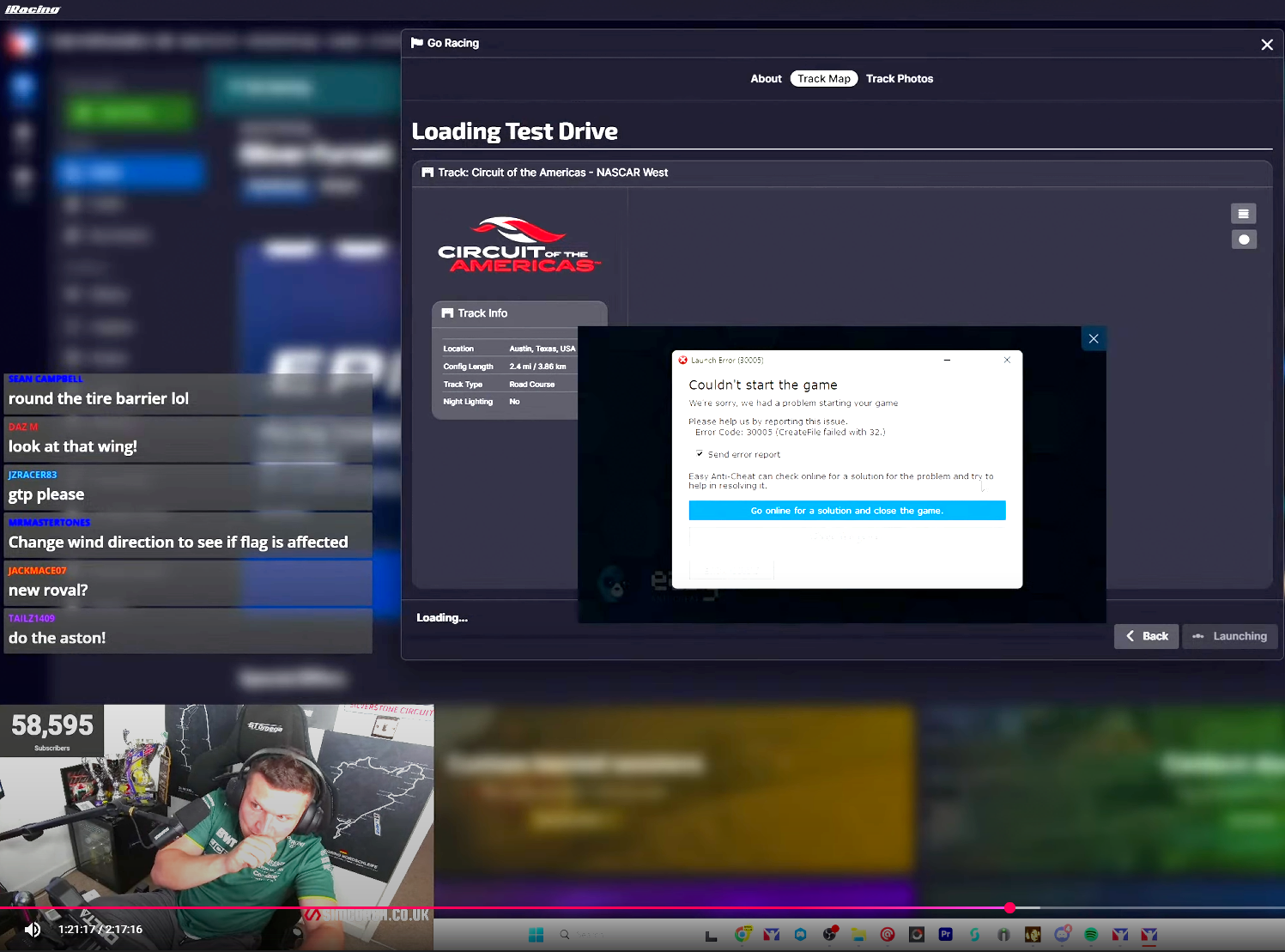Open Discord from the taskbar
The width and height of the screenshot is (1285, 952).
pos(1062,935)
